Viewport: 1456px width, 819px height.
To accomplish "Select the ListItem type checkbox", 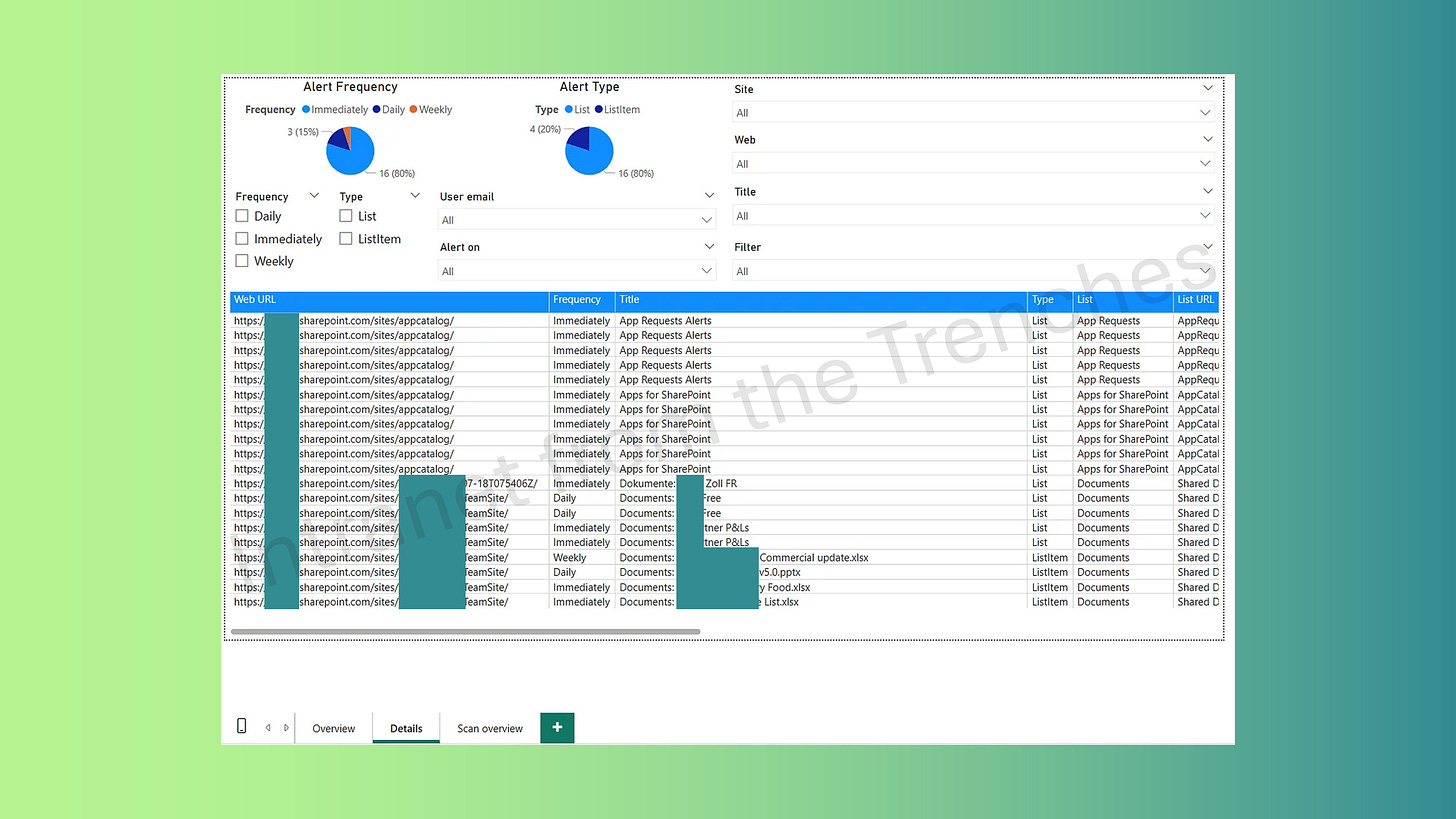I will pyautogui.click(x=344, y=238).
